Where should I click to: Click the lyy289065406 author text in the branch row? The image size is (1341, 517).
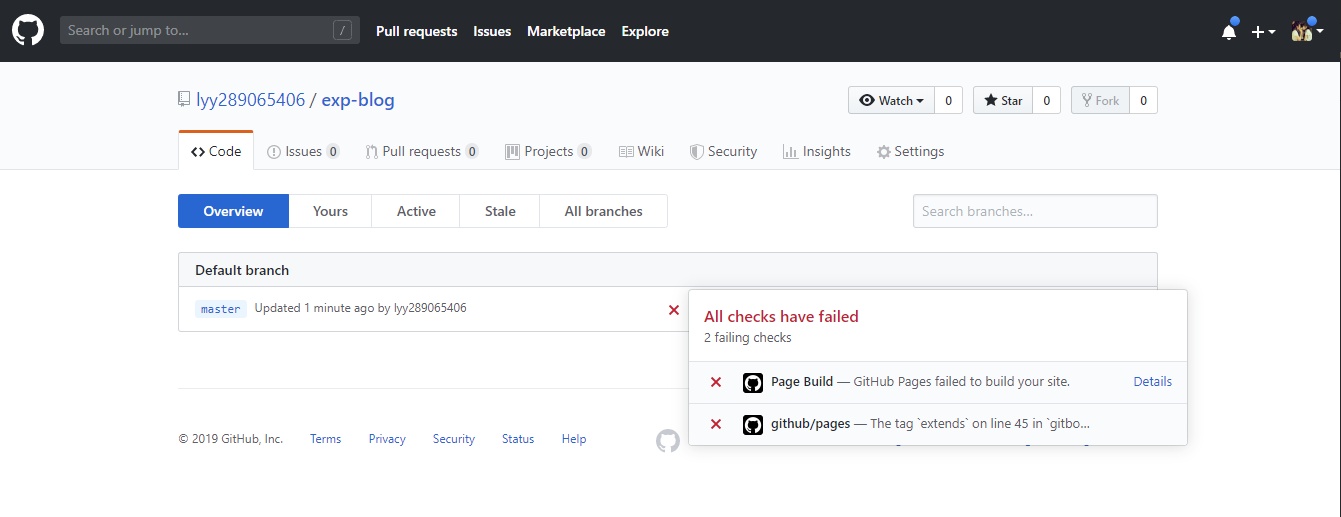430,308
